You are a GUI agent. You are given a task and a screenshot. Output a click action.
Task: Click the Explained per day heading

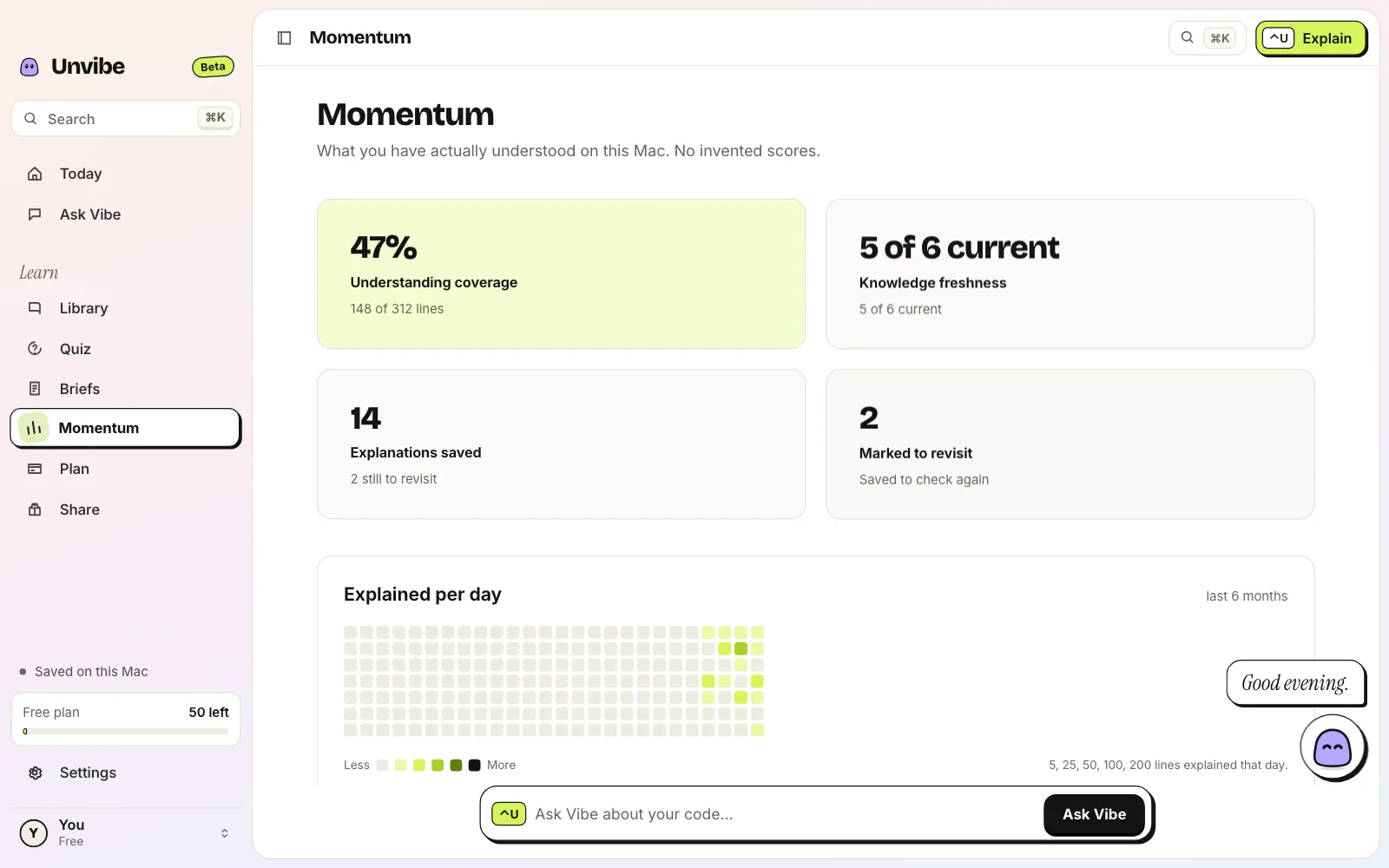423,595
